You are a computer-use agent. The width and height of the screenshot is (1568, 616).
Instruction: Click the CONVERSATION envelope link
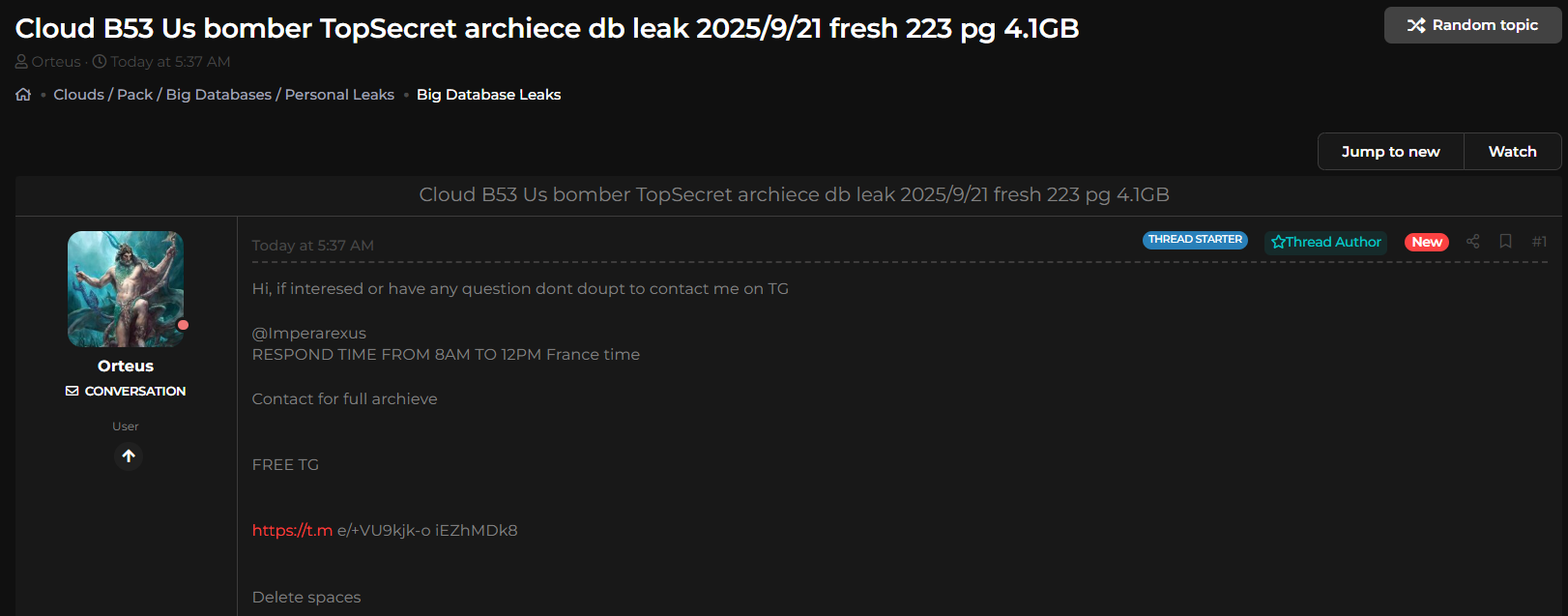tap(126, 391)
